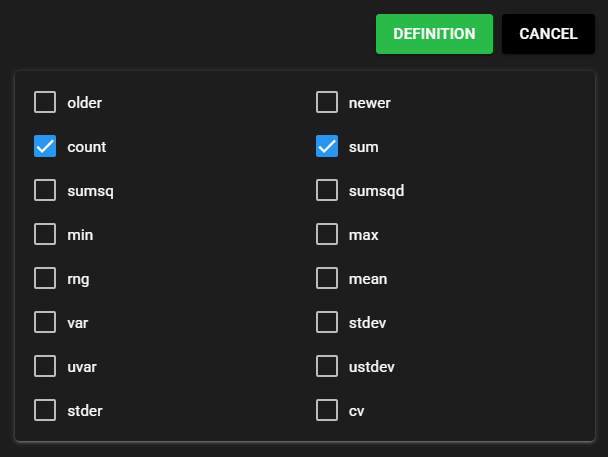Click the mean label text
The image size is (608, 457).
368,278
